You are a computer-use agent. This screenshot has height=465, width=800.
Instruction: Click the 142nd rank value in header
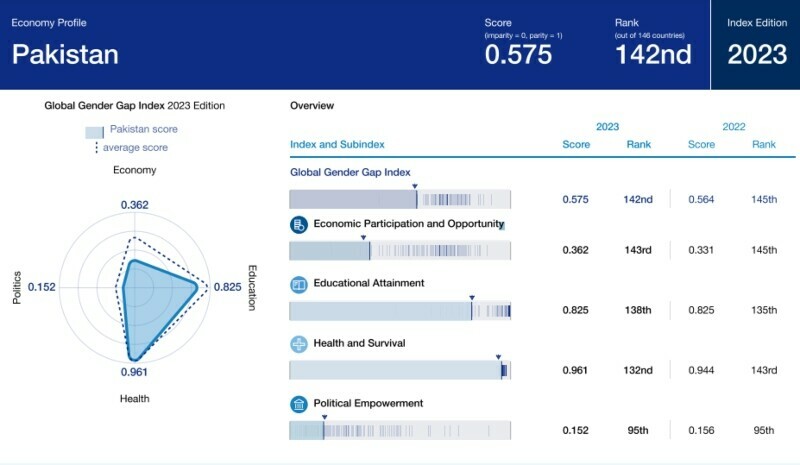[654, 55]
